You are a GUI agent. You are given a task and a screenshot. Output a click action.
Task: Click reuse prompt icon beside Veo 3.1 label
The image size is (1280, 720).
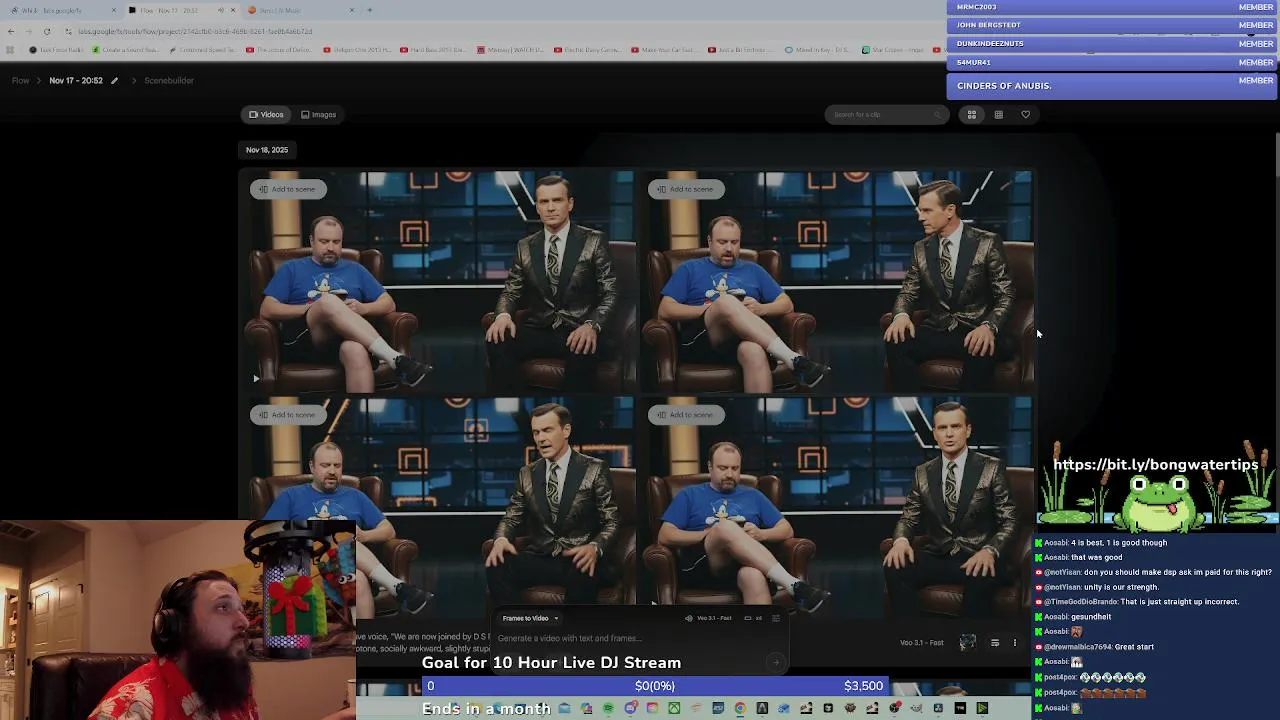pos(995,643)
